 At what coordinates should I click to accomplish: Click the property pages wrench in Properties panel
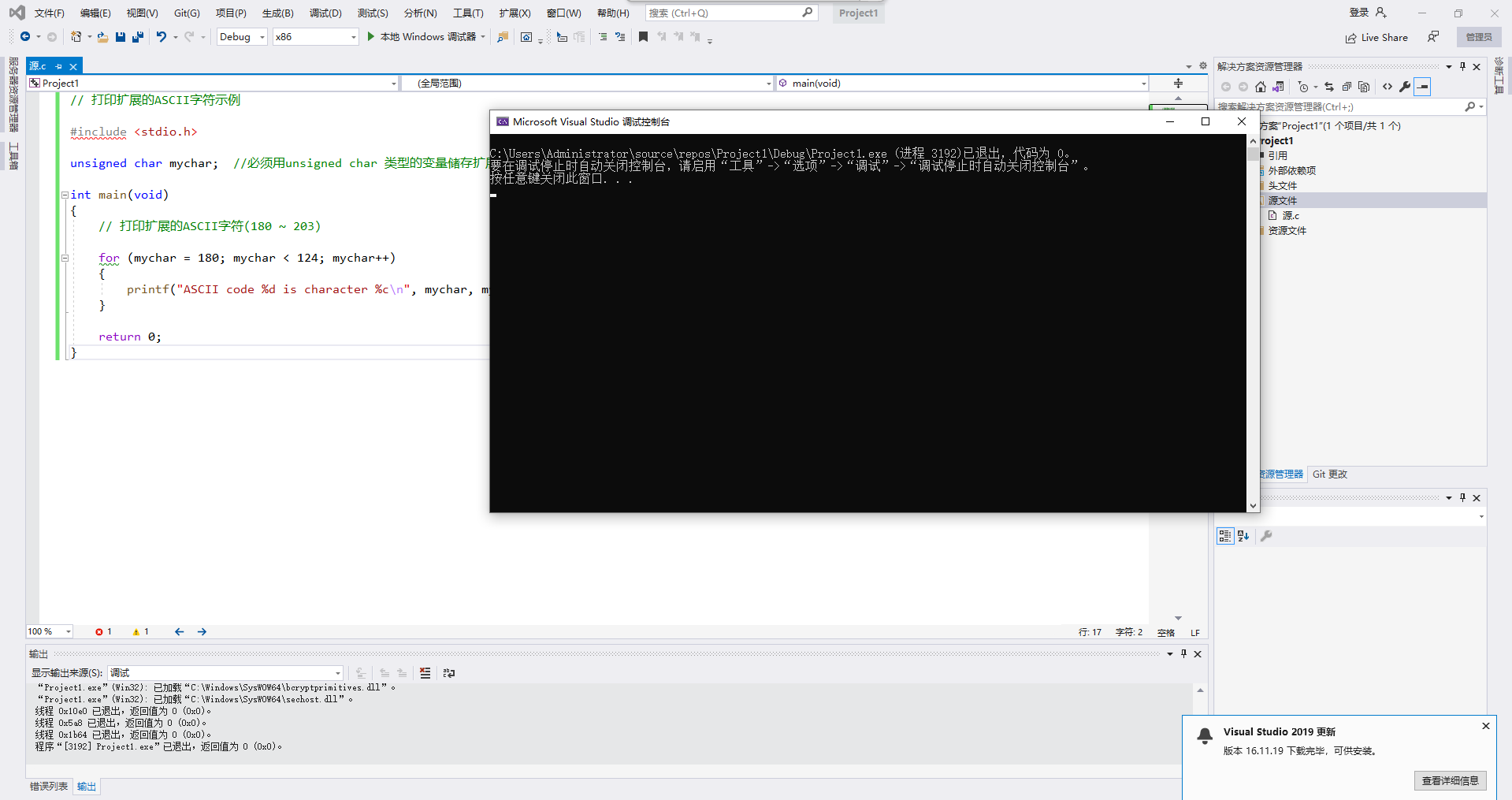click(1266, 536)
